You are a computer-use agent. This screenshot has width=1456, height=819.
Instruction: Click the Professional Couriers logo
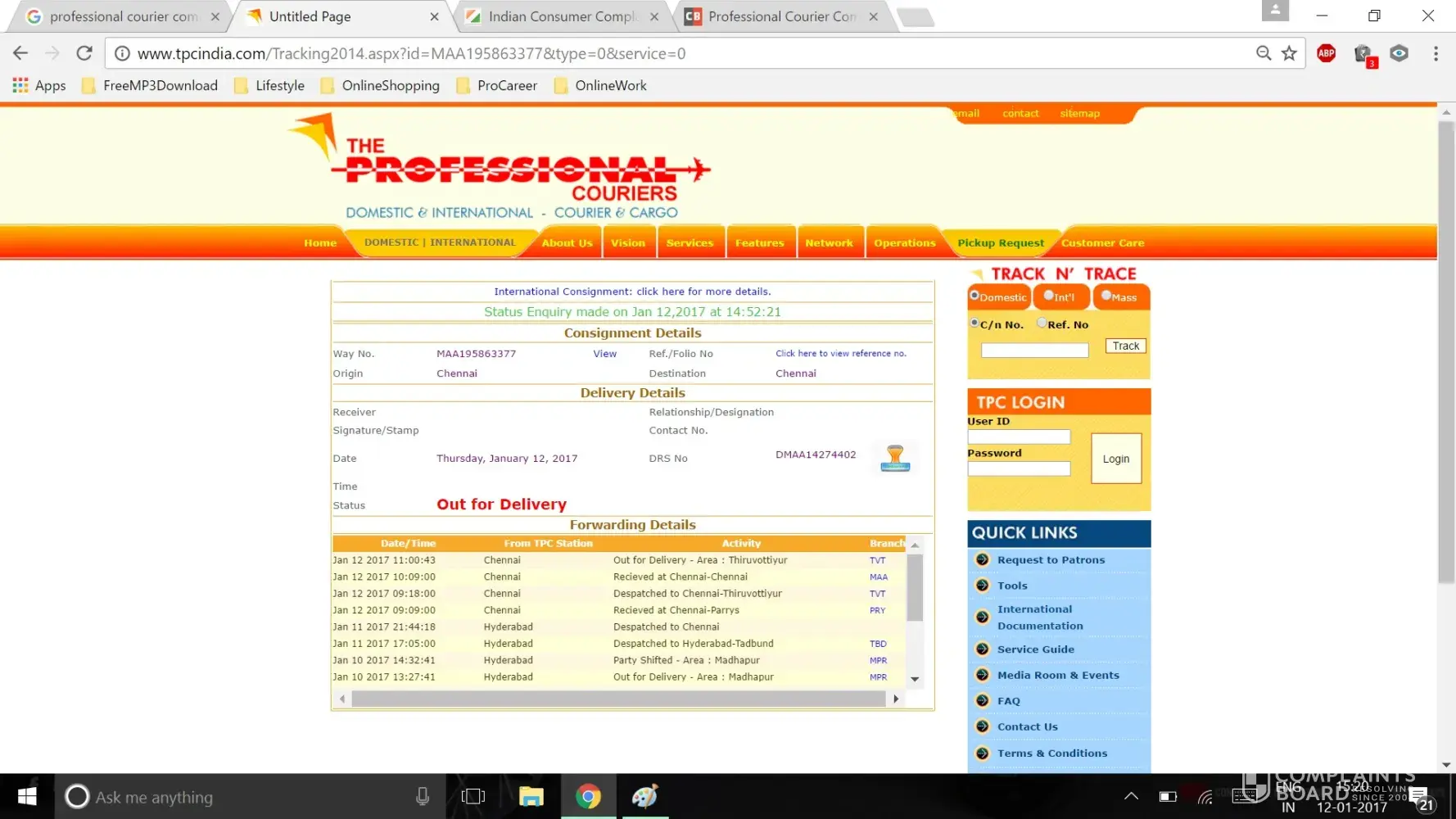point(500,167)
